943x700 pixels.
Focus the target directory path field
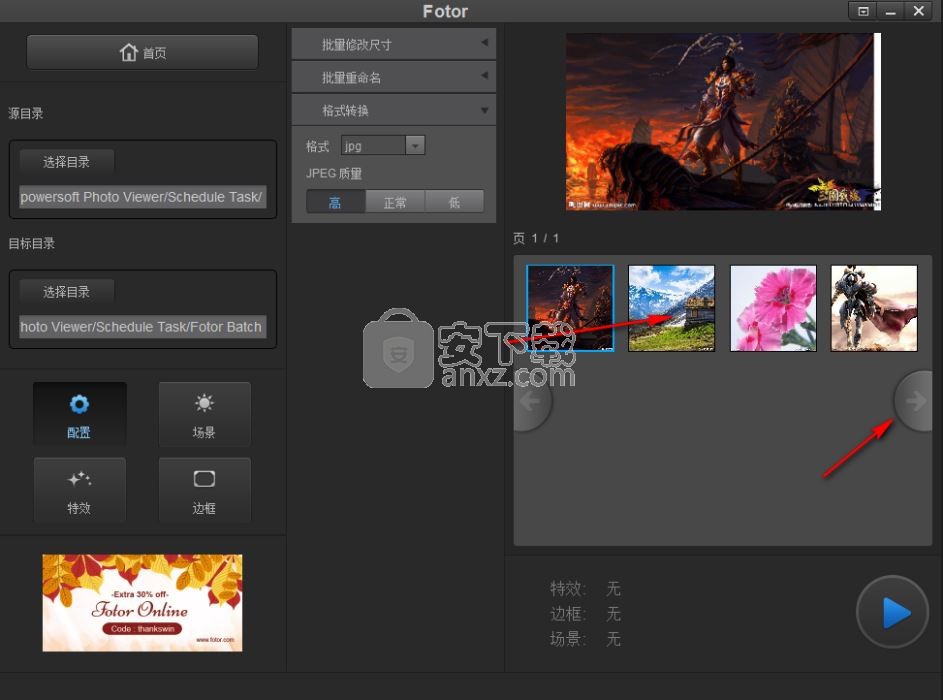click(x=143, y=327)
